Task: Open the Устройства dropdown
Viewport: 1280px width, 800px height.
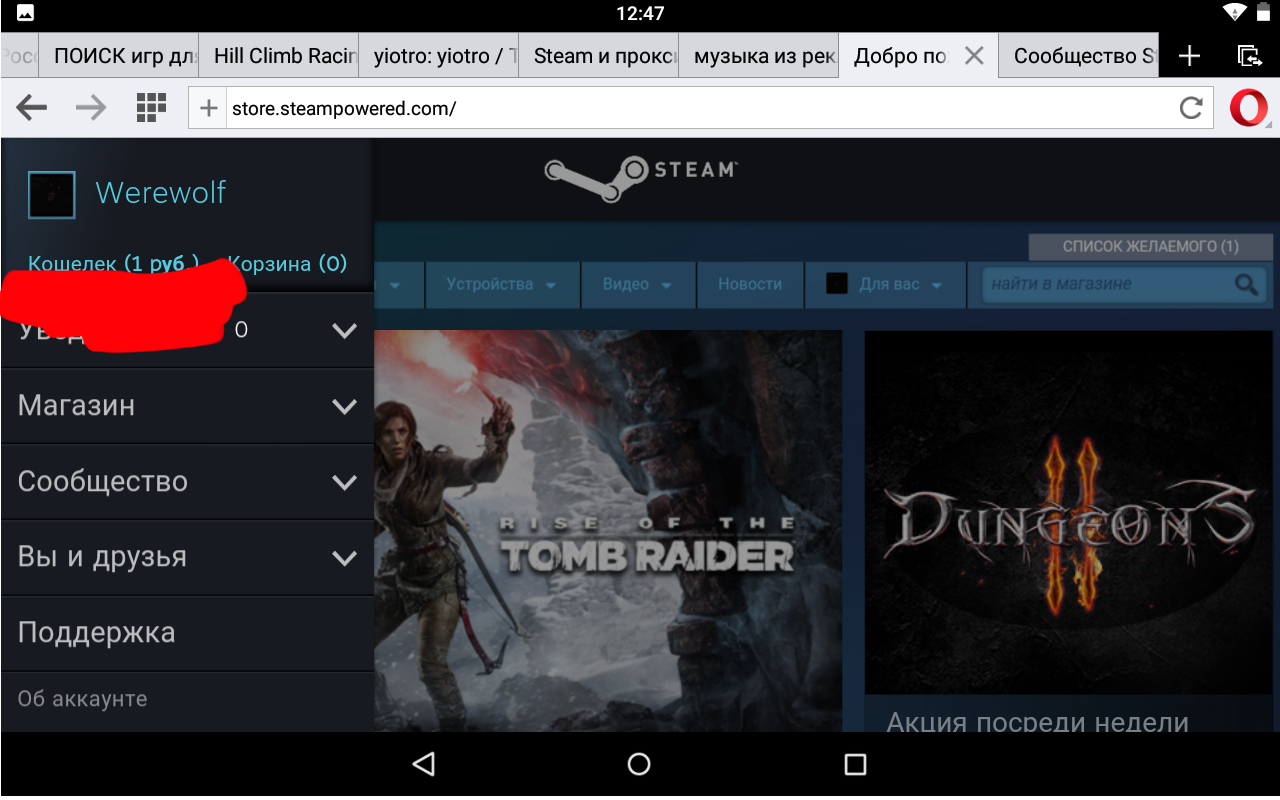Action: pyautogui.click(x=502, y=285)
